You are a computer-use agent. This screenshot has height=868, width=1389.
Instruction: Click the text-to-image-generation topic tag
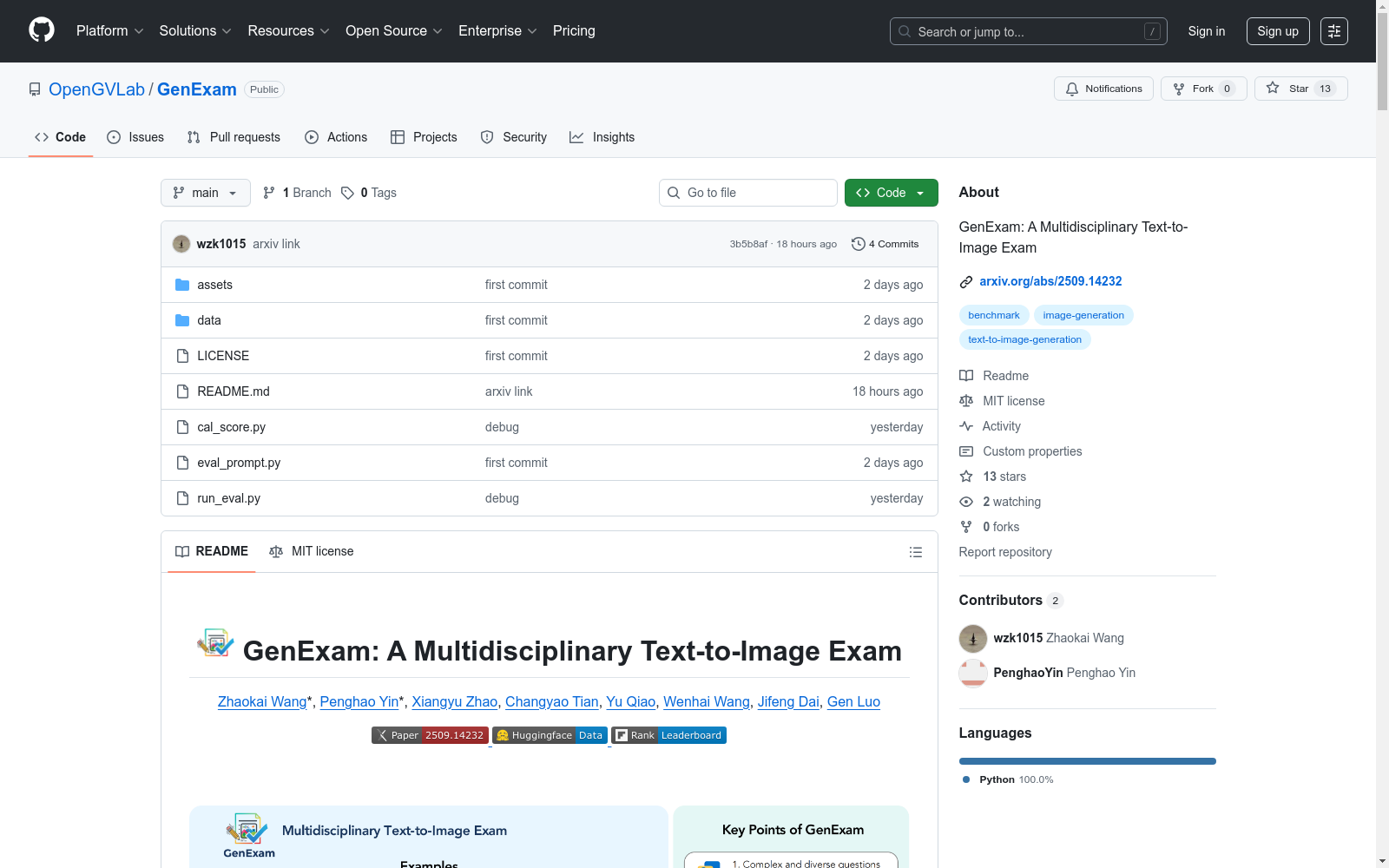point(1025,339)
